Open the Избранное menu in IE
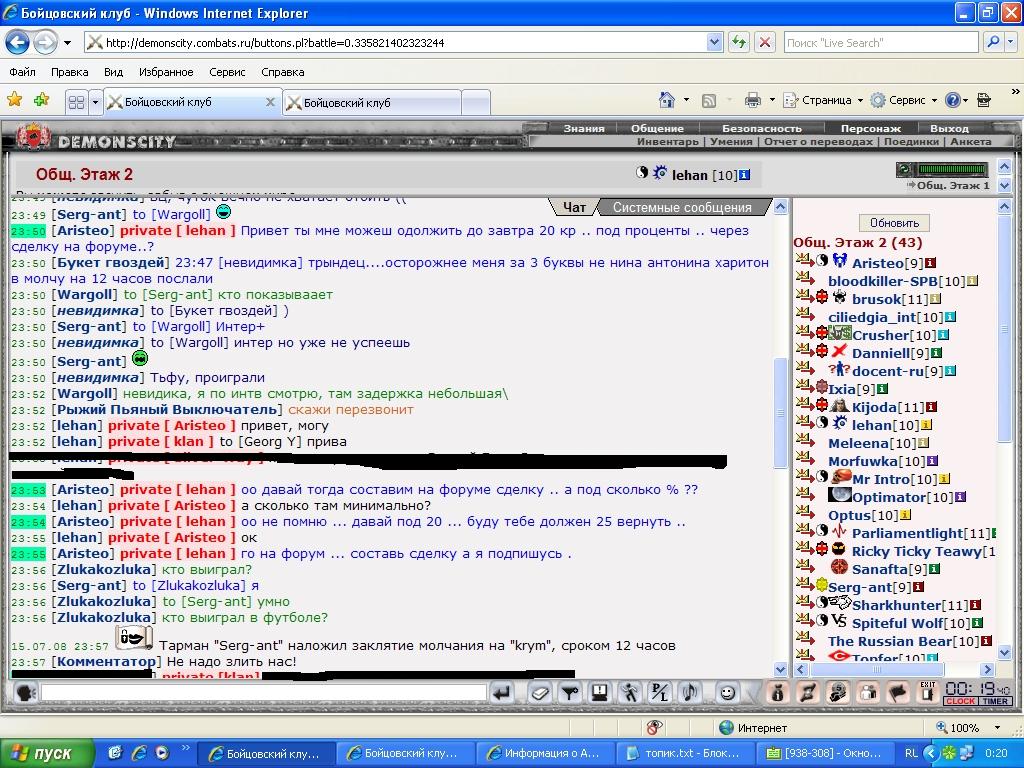This screenshot has width=1024, height=768. tap(166, 72)
